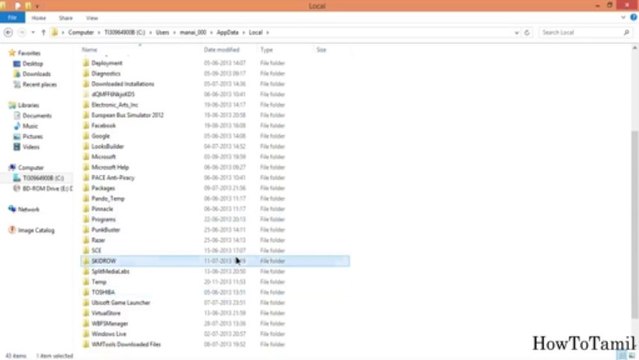Screen dimensions: 639x360
Task: Select the Diagnostics folder icon
Action: (x=86, y=73)
